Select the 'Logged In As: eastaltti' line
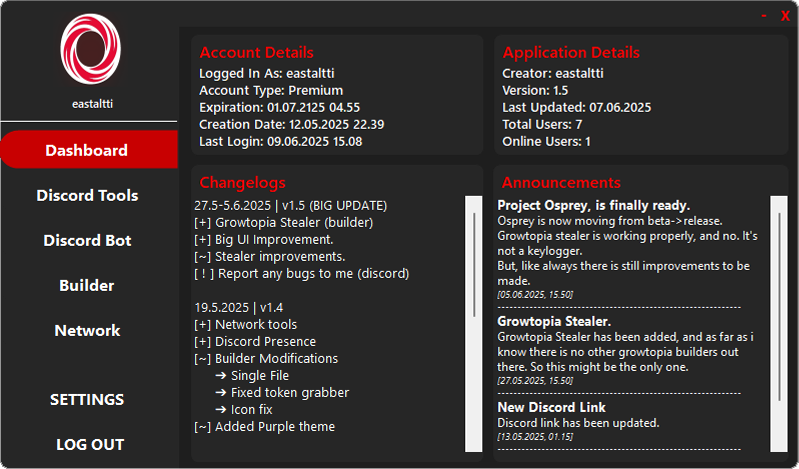Viewport: 799px width, 469px height. tap(267, 73)
